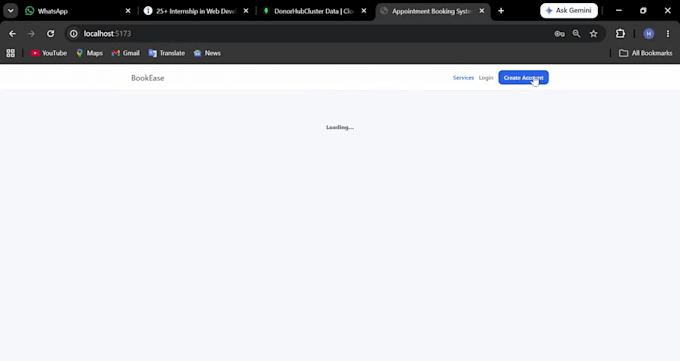
Task: Click the Create Account button
Action: pos(523,78)
